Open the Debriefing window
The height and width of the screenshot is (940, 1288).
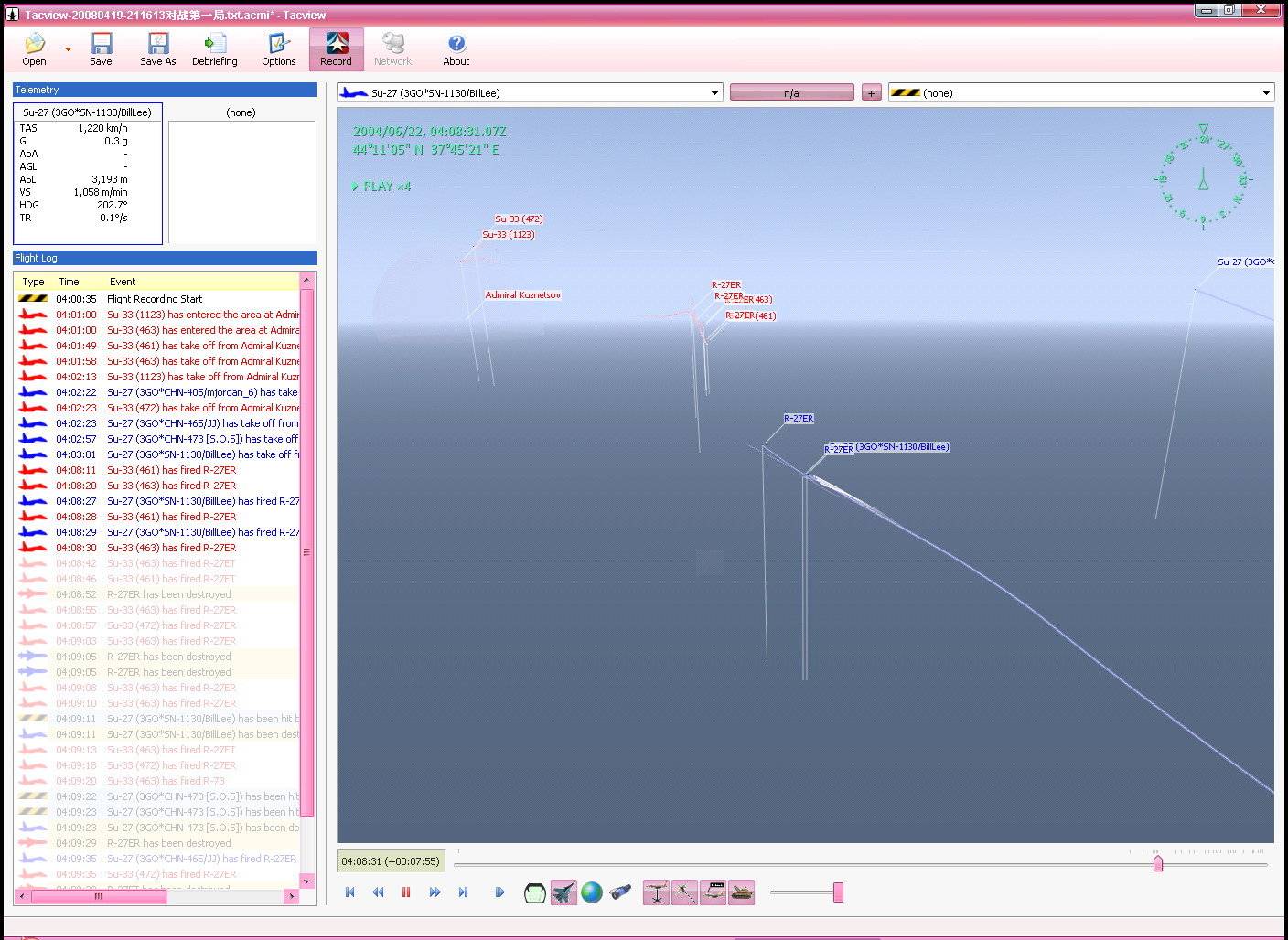click(x=214, y=49)
